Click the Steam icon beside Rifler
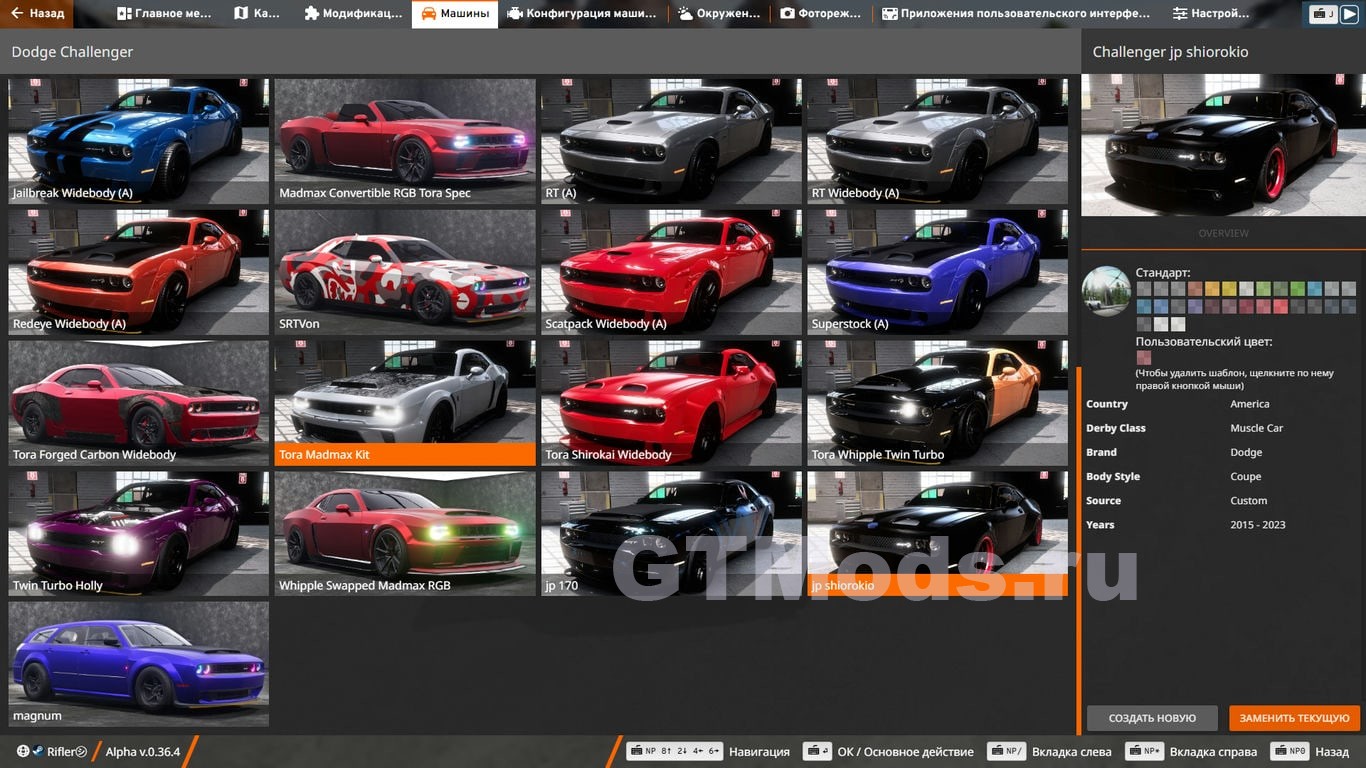This screenshot has width=1366, height=768. coord(37,751)
